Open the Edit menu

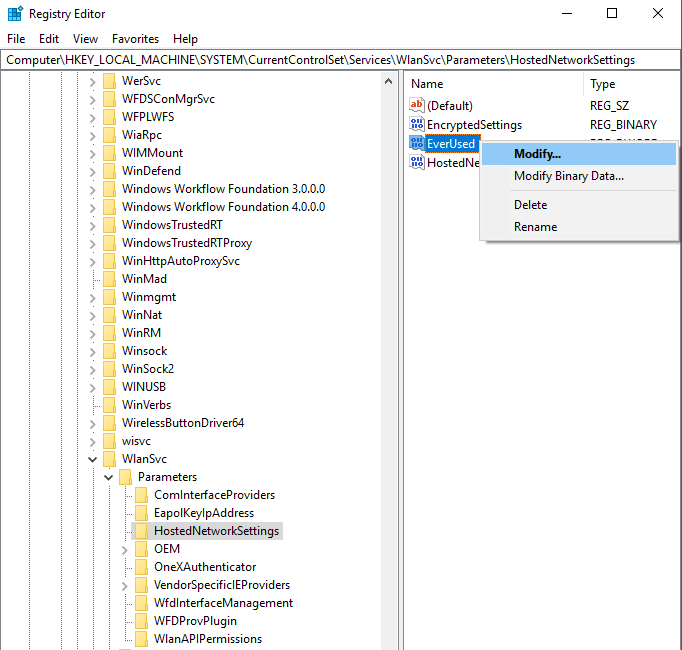tap(49, 39)
